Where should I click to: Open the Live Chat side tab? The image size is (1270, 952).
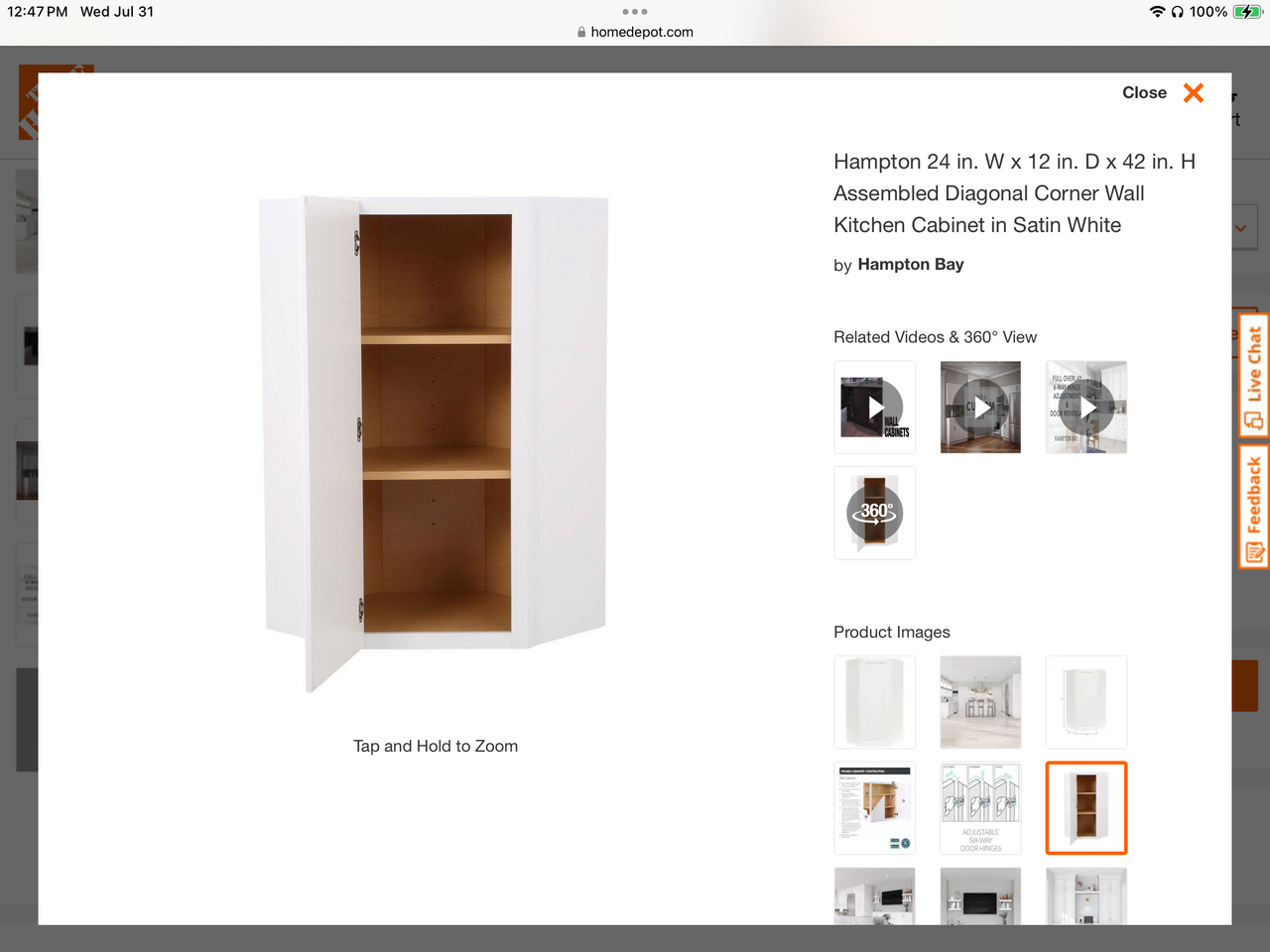(1254, 375)
